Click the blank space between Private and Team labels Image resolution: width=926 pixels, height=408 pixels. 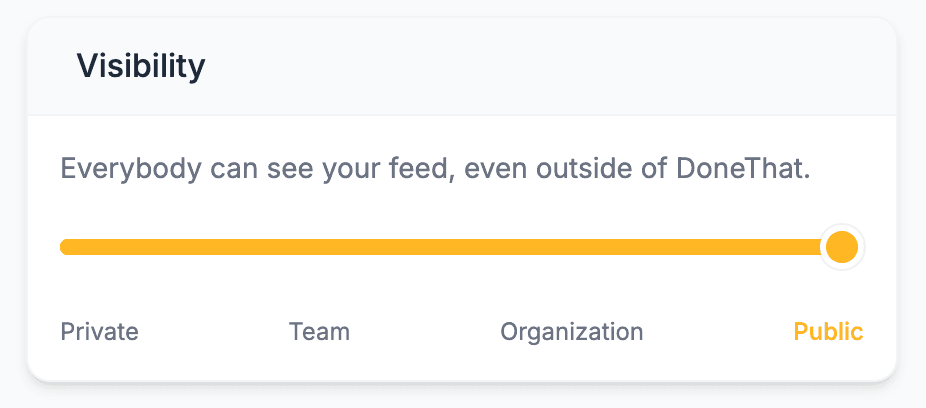click(213, 332)
